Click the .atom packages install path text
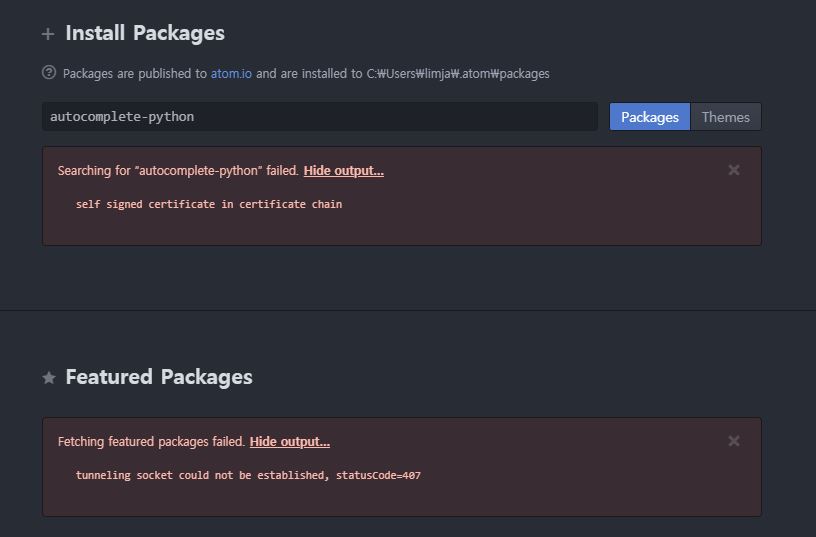The width and height of the screenshot is (816, 537). 458,74
